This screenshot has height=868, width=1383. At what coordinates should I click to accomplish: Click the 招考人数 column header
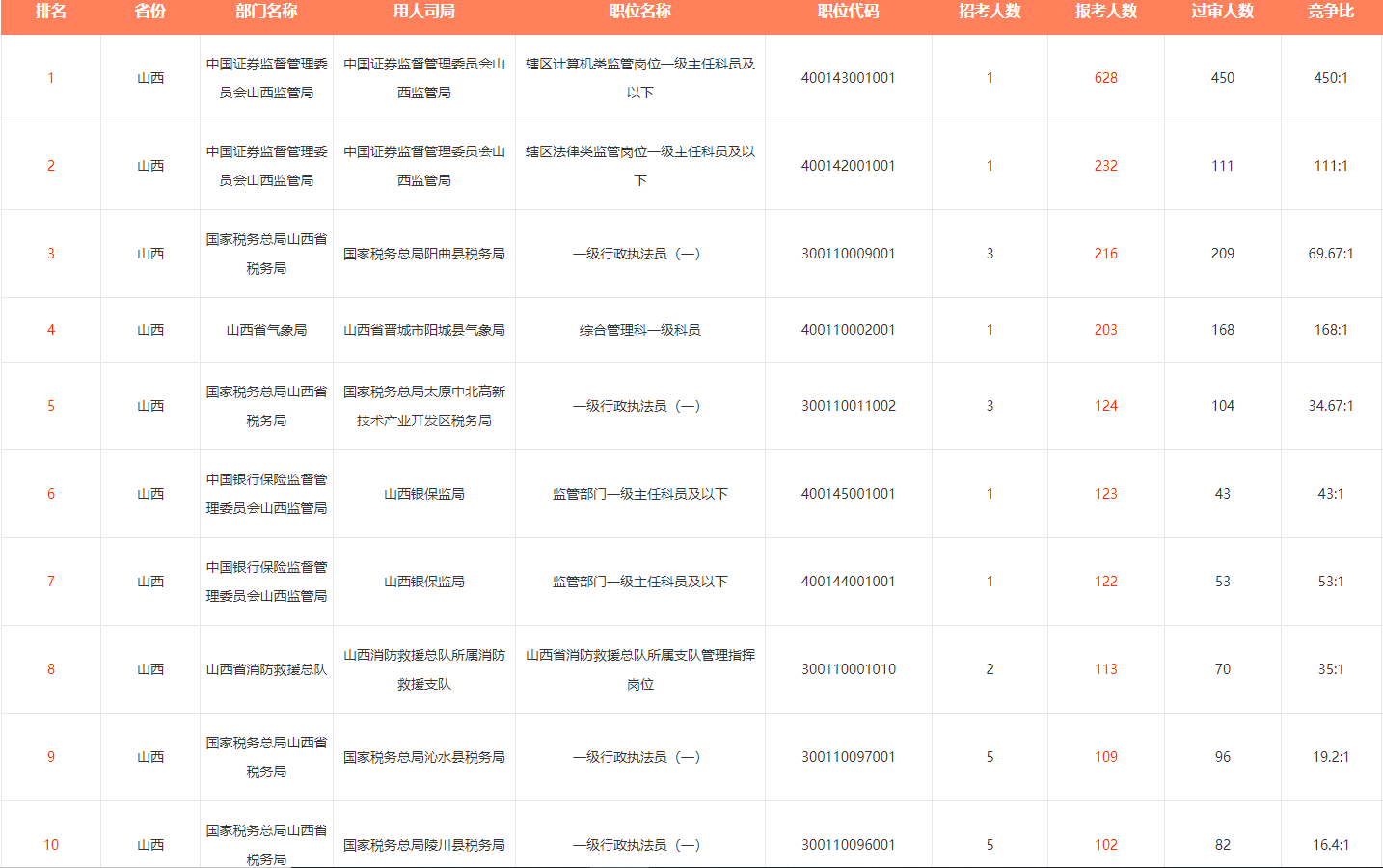point(990,12)
